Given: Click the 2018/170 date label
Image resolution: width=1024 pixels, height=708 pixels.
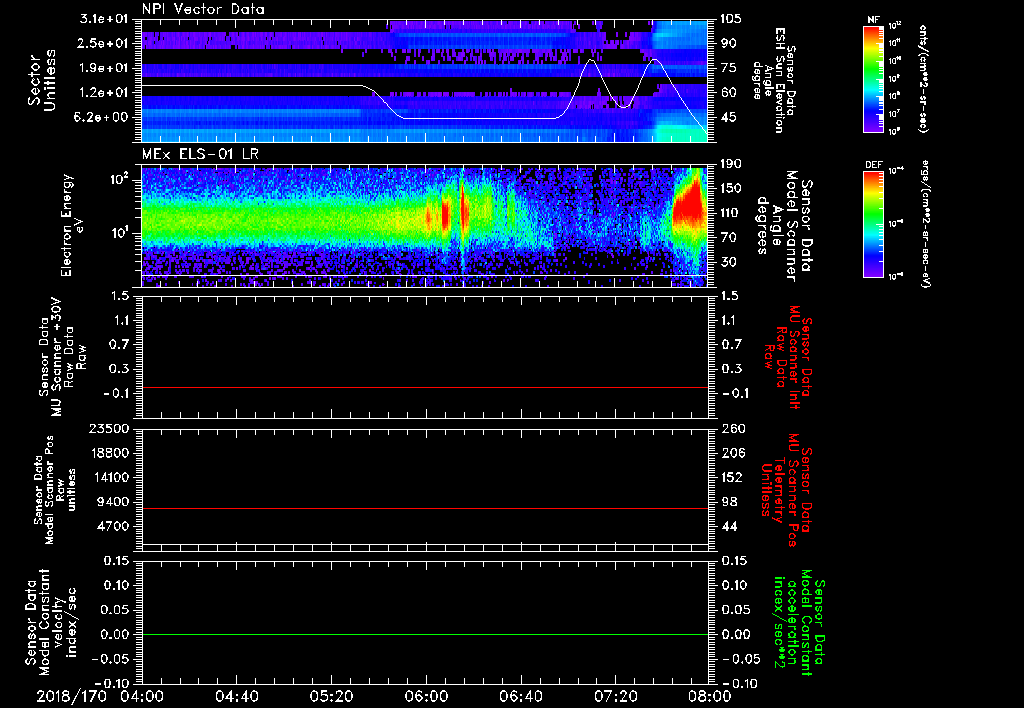Looking at the screenshot, I should click(x=70, y=697).
